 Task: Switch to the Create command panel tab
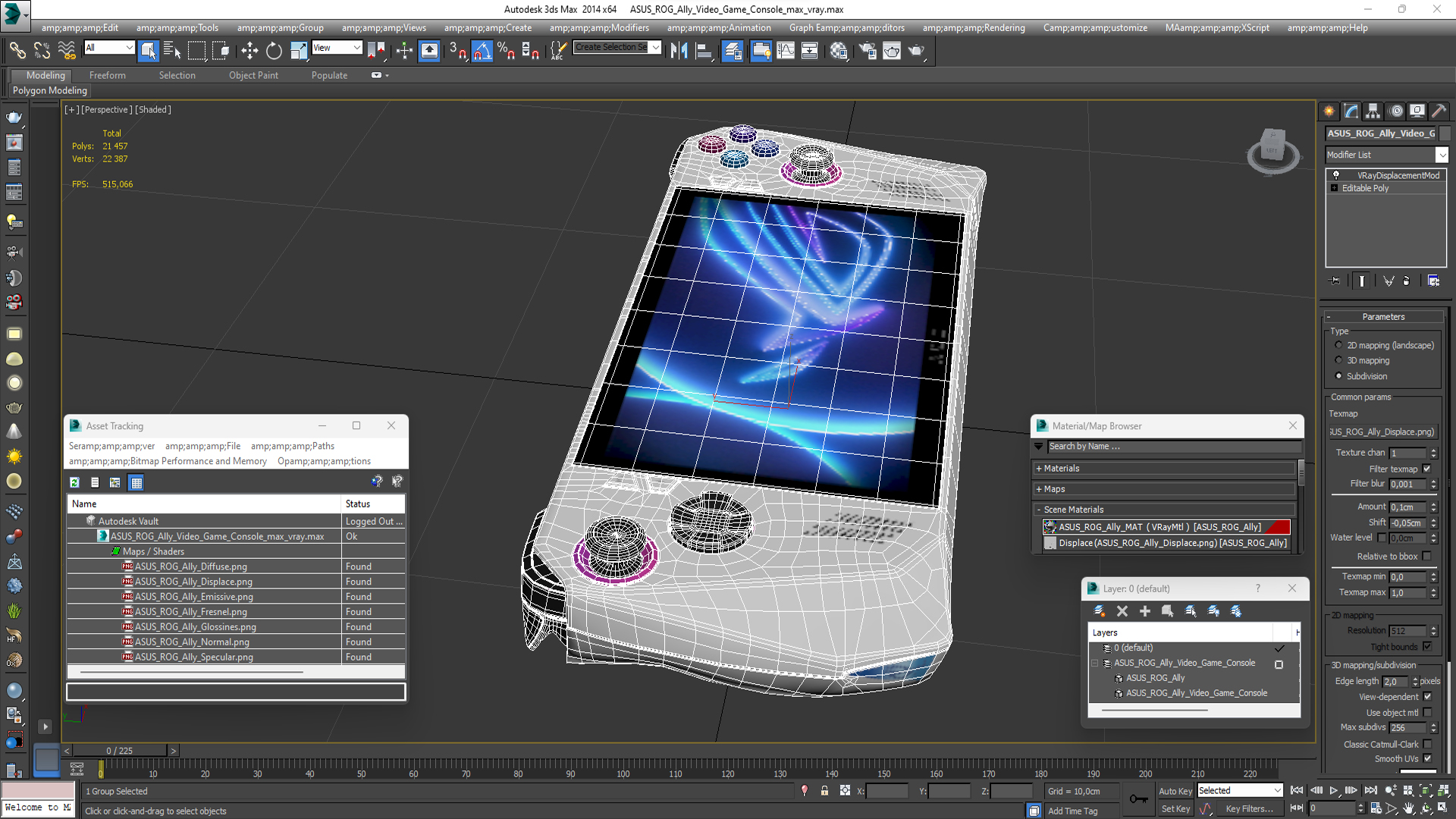(1329, 111)
